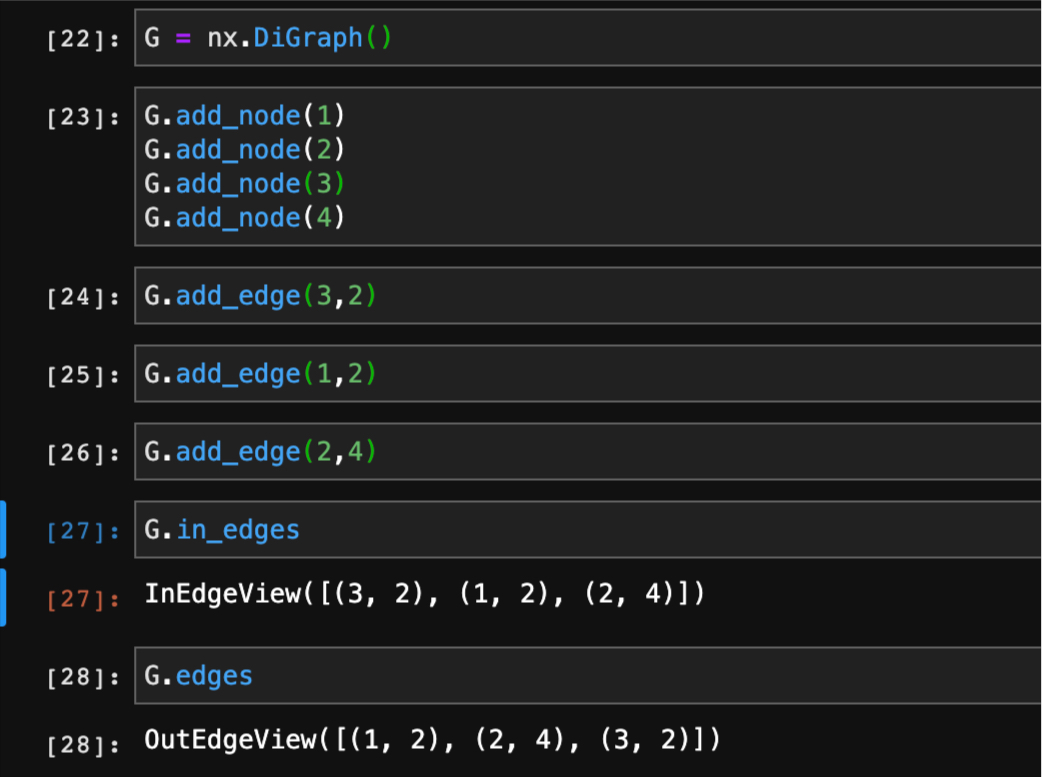
Task: Click the [26]: execution prompt
Action: (83, 452)
